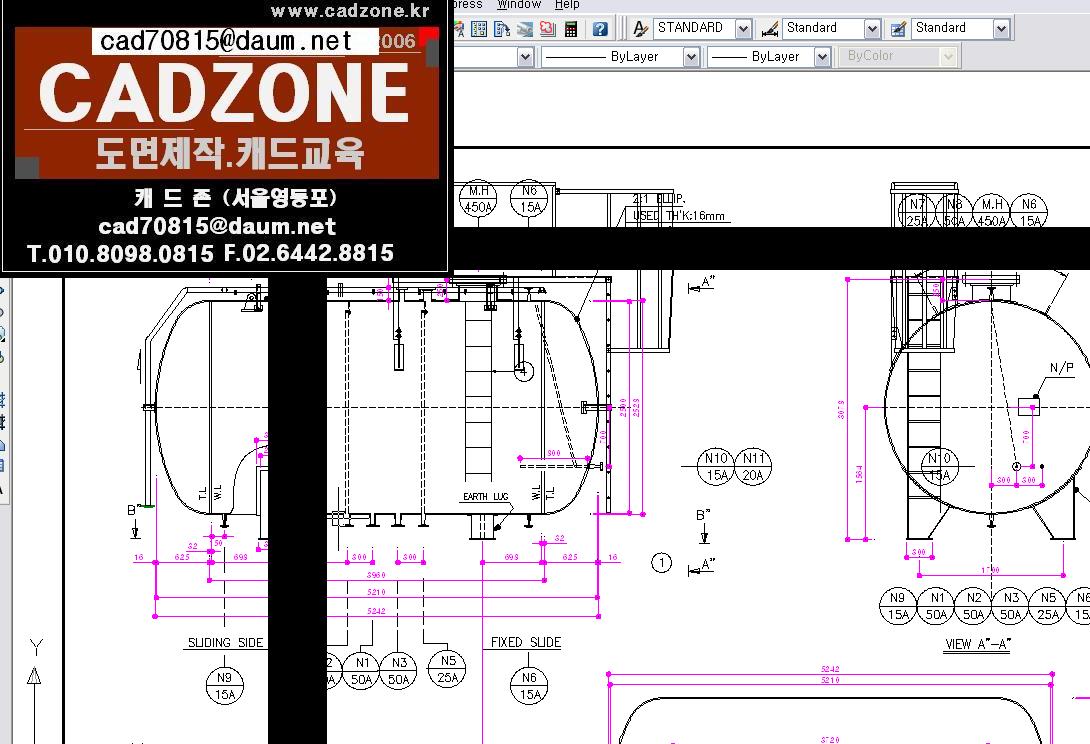The image size is (1090, 744).
Task: Click the 'EARTH LUG' annotation
Action: 486,496
